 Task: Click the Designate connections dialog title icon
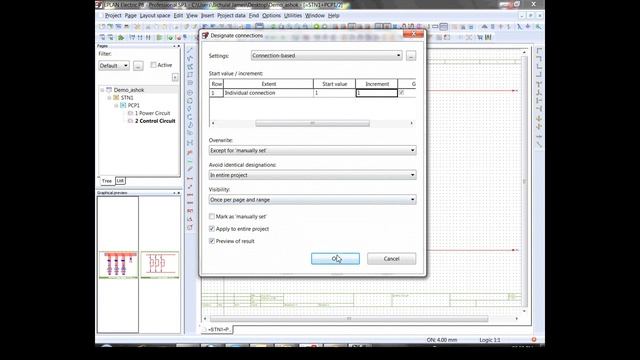pyautogui.click(x=205, y=36)
